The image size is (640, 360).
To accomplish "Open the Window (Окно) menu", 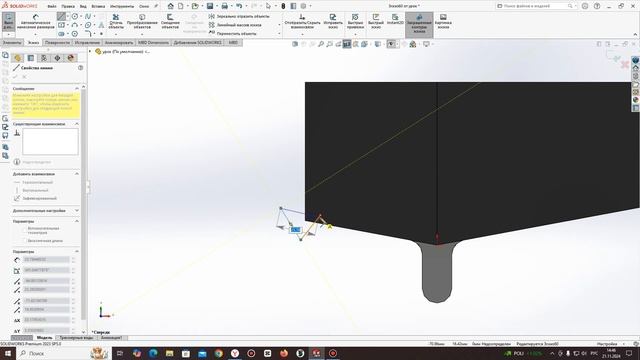I will [144, 6].
